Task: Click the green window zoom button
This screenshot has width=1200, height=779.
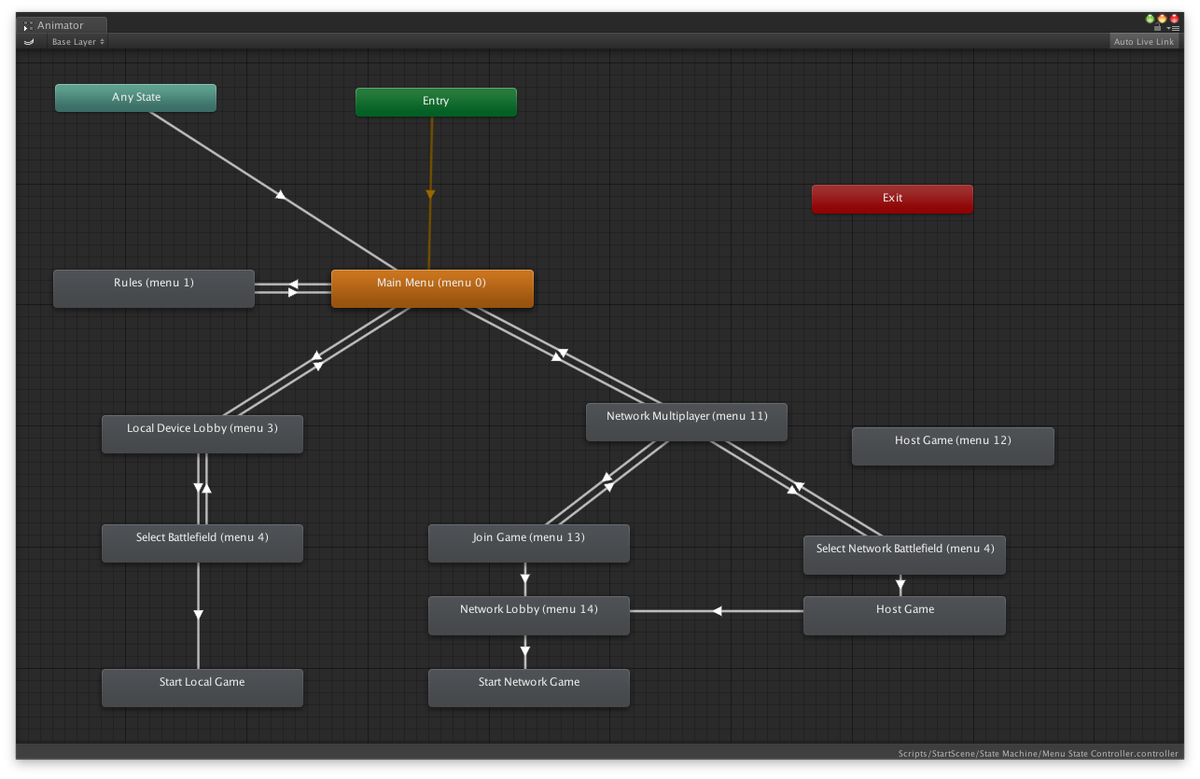Action: click(1150, 18)
